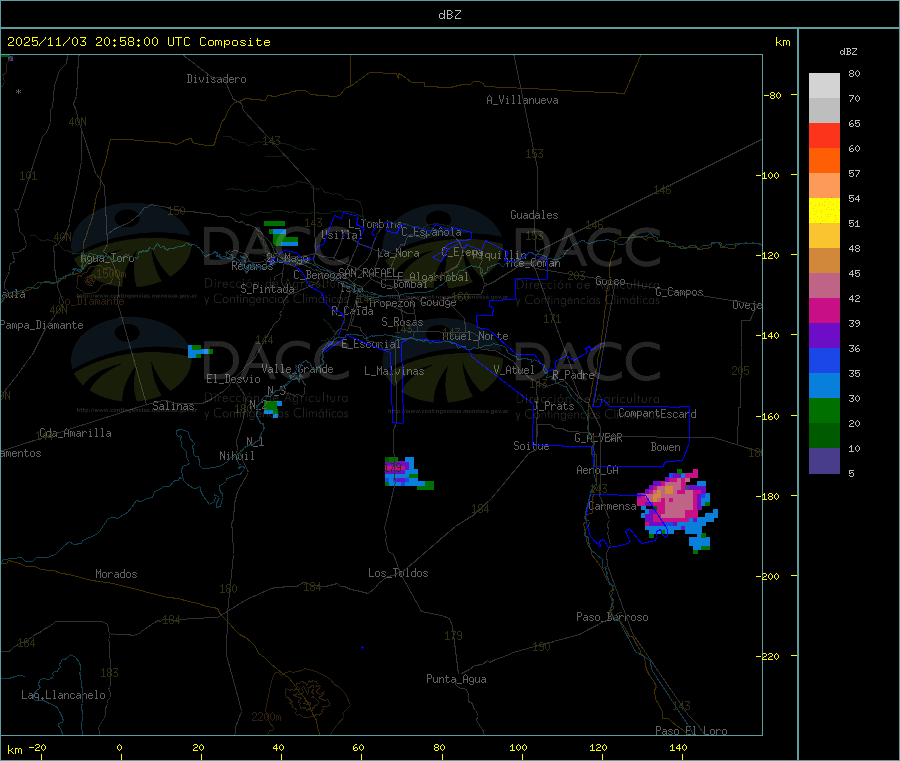Select the magenta 39-42 dBZ legend swatch
The width and height of the screenshot is (900, 761).
pos(824,310)
